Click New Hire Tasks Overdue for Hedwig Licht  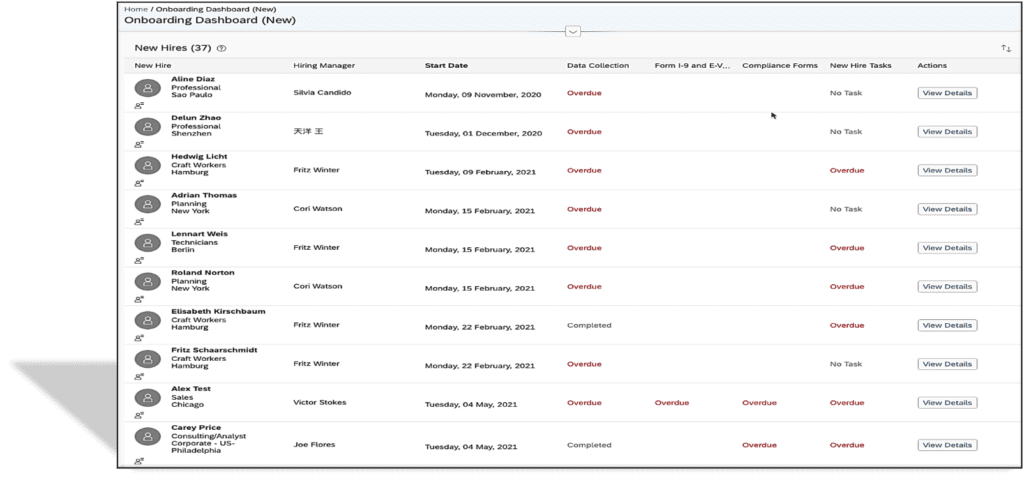point(846,170)
